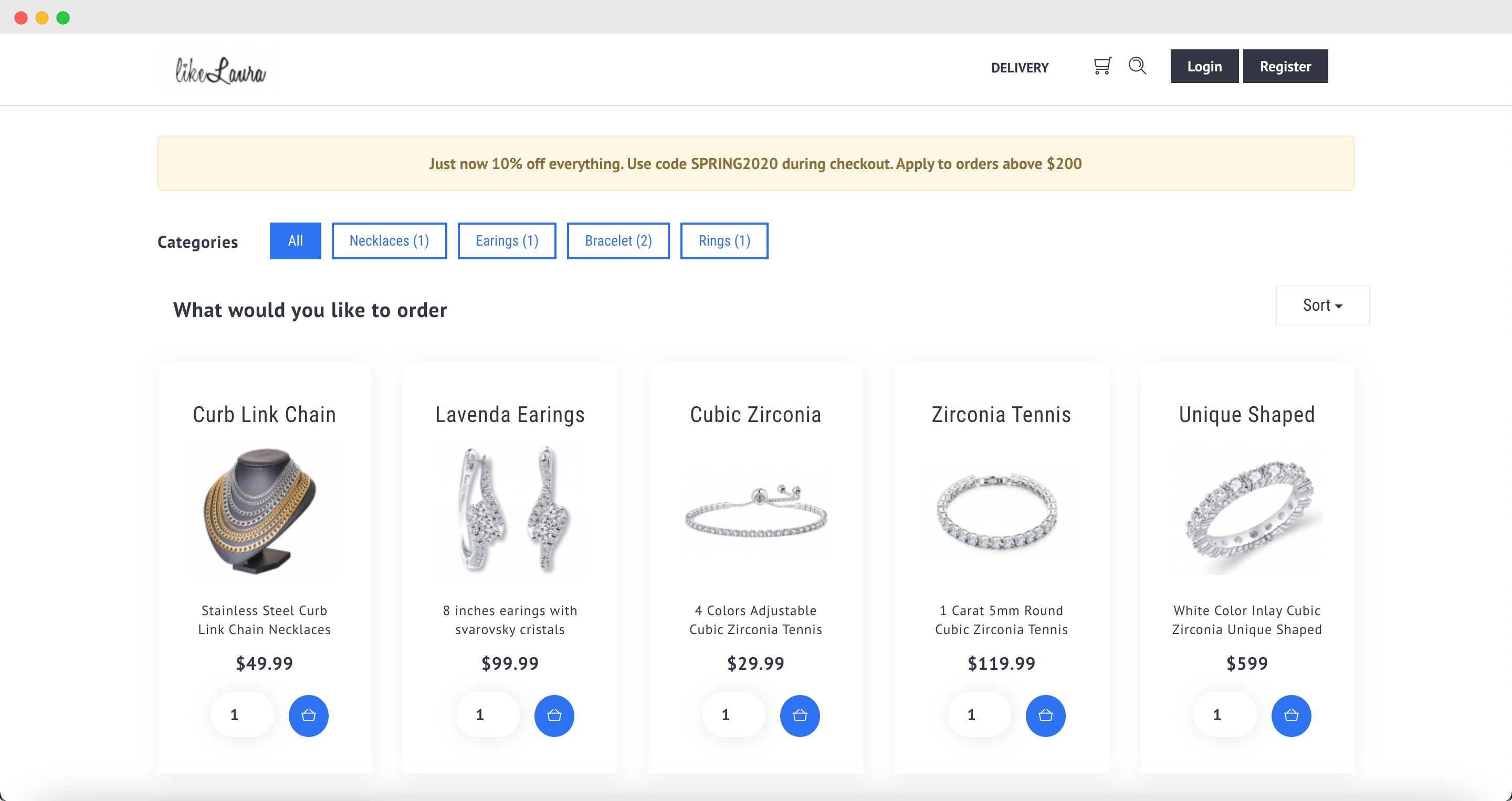Filter by Necklaces category
Screen dimensions: 1512x801
point(388,240)
